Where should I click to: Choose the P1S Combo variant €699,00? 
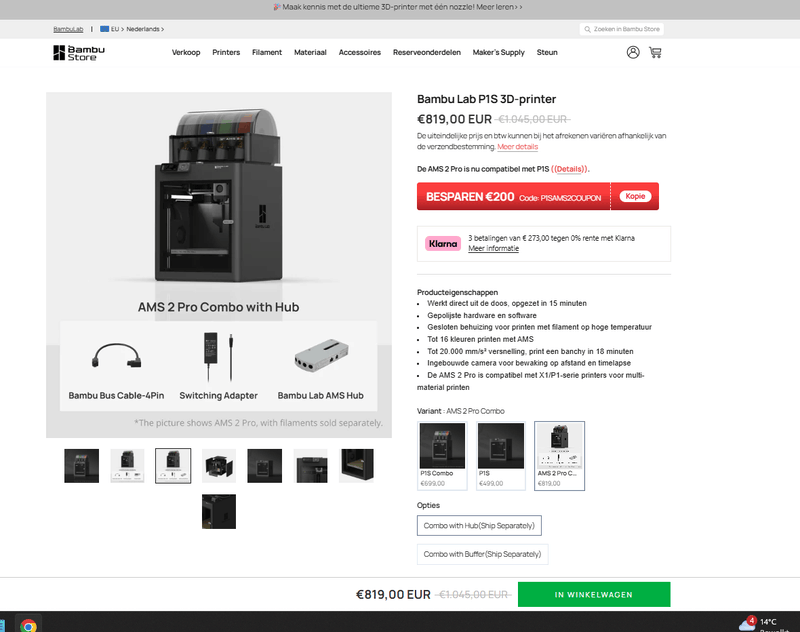point(442,456)
